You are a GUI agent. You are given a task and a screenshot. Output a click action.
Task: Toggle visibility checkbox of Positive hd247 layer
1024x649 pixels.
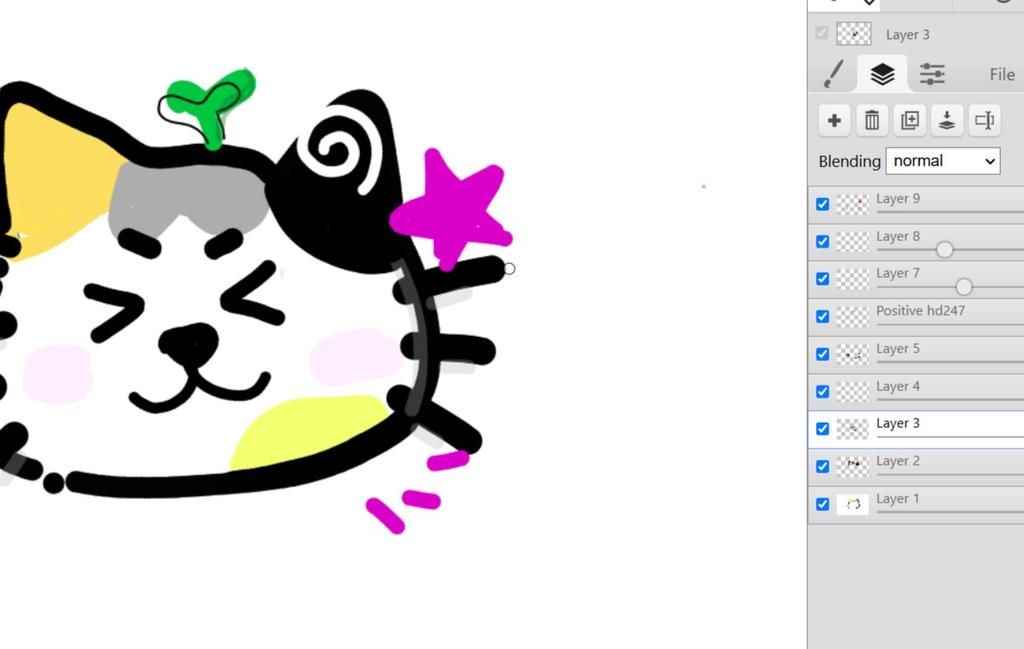click(823, 316)
